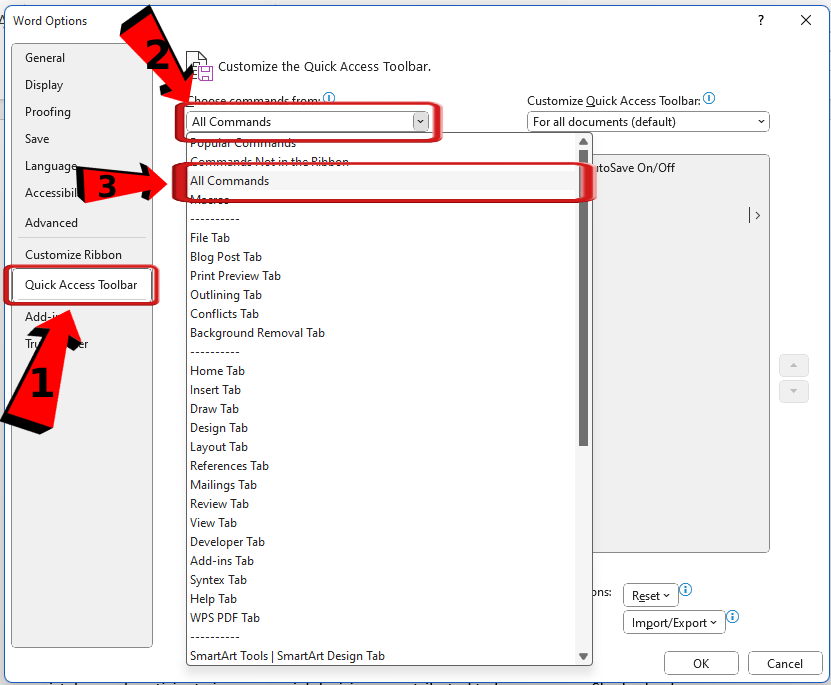The image size is (831, 685).
Task: Click the info icon beside Customize Quick Access Toolbar
Action: point(710,99)
